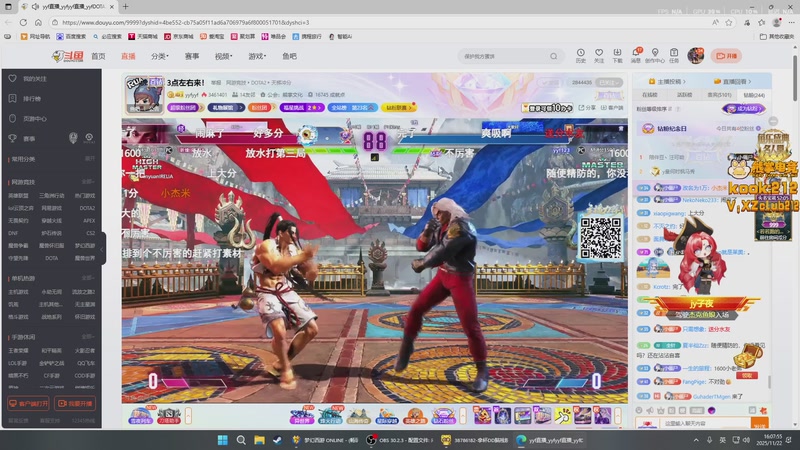This screenshot has height=450, width=800.
Task: Expand 全部 next to 网游竞技
Action: pyautogui.click(x=88, y=182)
